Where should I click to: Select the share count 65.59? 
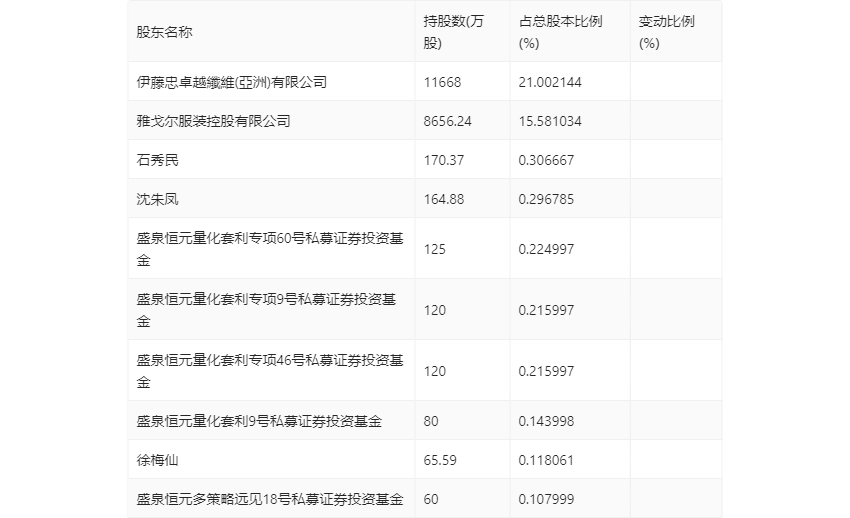[x=440, y=460]
